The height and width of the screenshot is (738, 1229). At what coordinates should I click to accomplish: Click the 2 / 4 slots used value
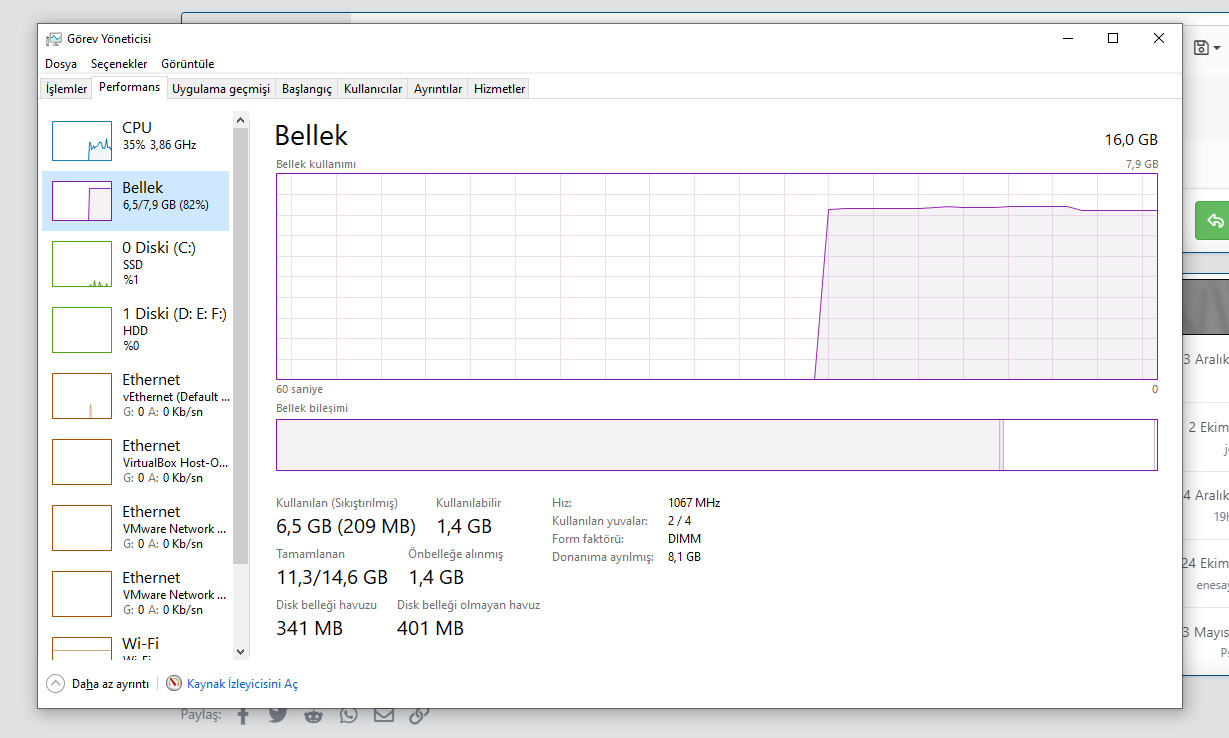[x=679, y=521]
